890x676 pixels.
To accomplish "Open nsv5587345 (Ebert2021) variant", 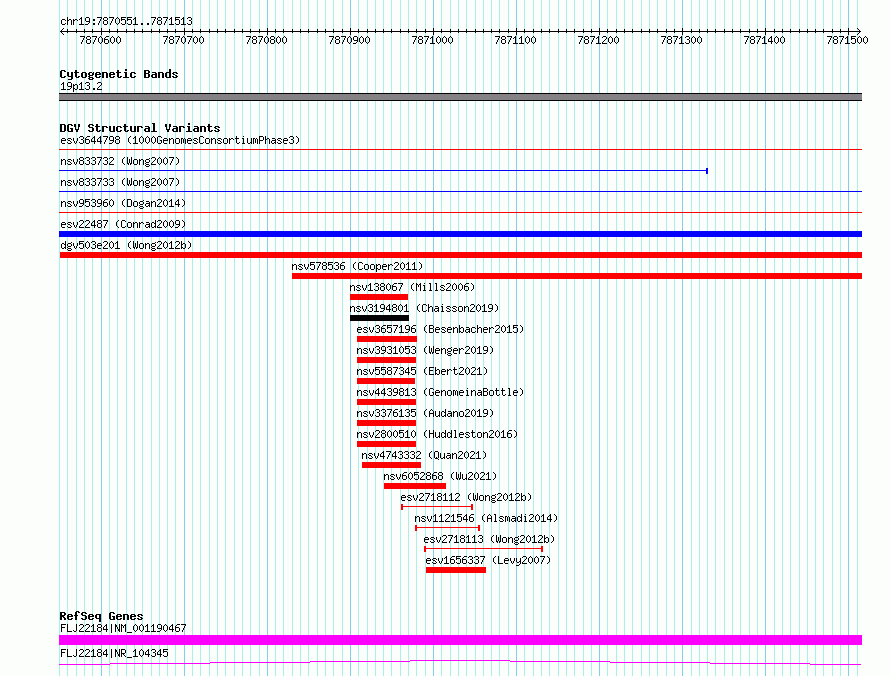I will click(422, 371).
